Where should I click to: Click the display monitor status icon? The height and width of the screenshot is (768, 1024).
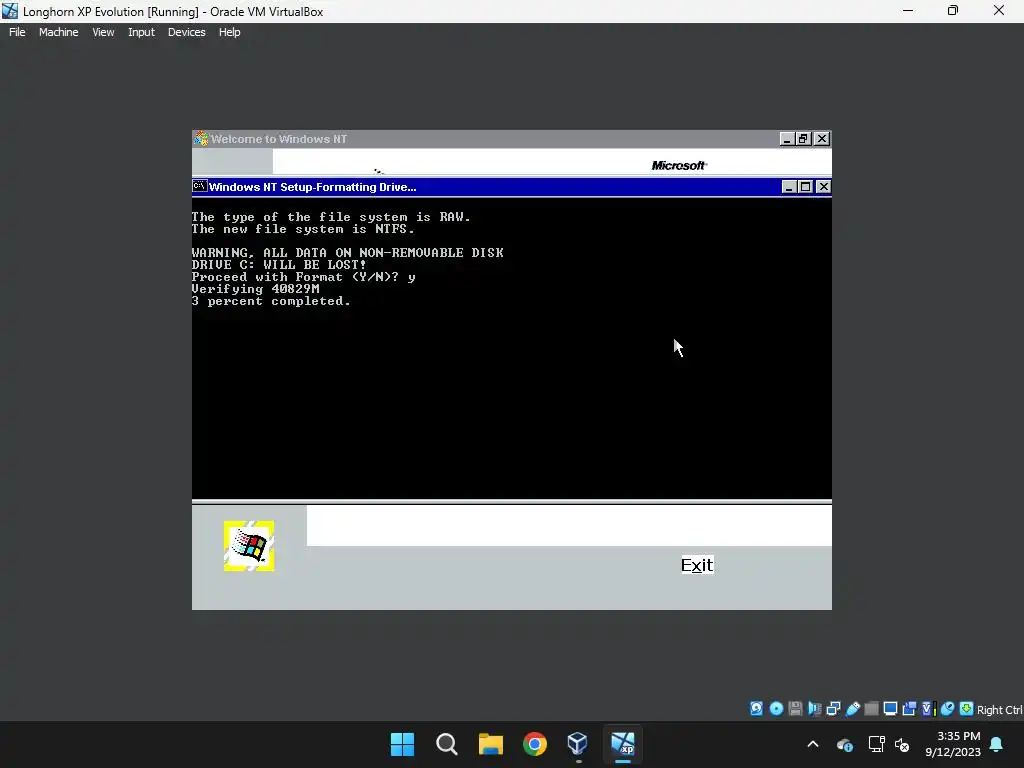tap(890, 709)
